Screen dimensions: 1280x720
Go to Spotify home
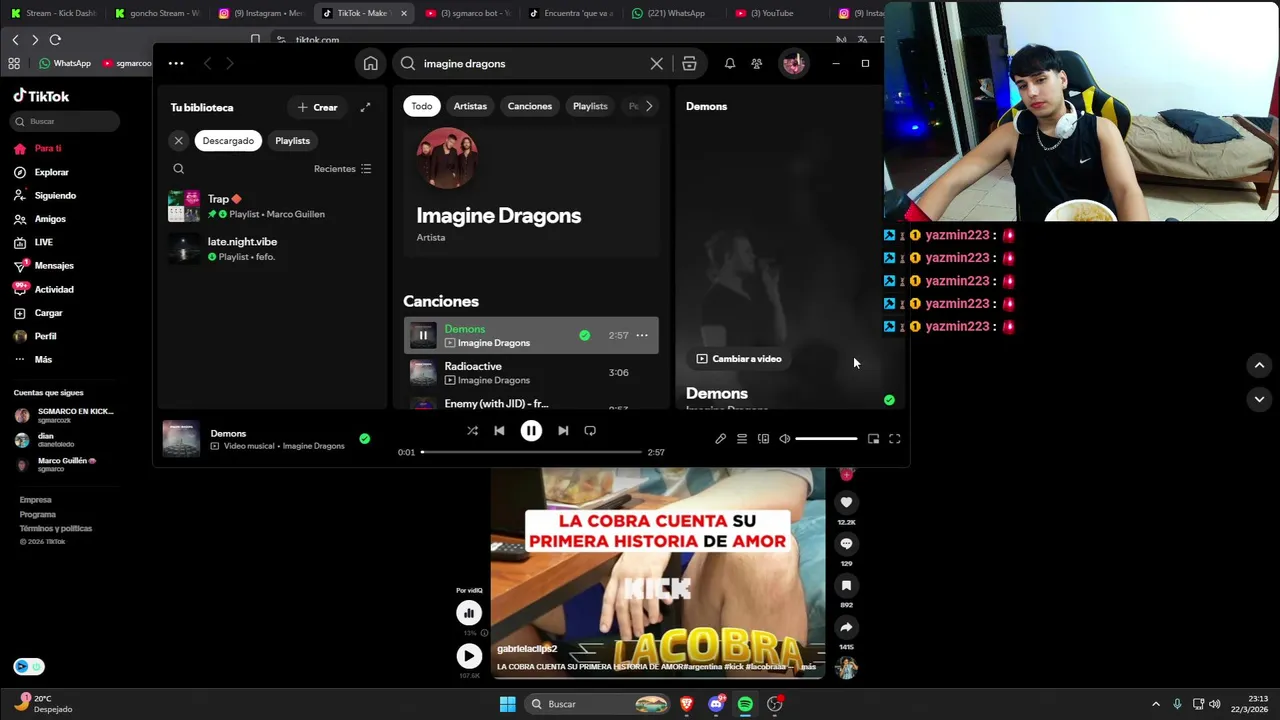(x=371, y=64)
